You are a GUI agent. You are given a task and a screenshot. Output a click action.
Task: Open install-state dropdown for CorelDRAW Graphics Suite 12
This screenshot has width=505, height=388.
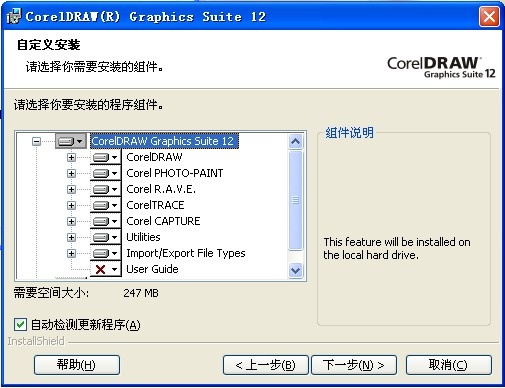point(71,141)
